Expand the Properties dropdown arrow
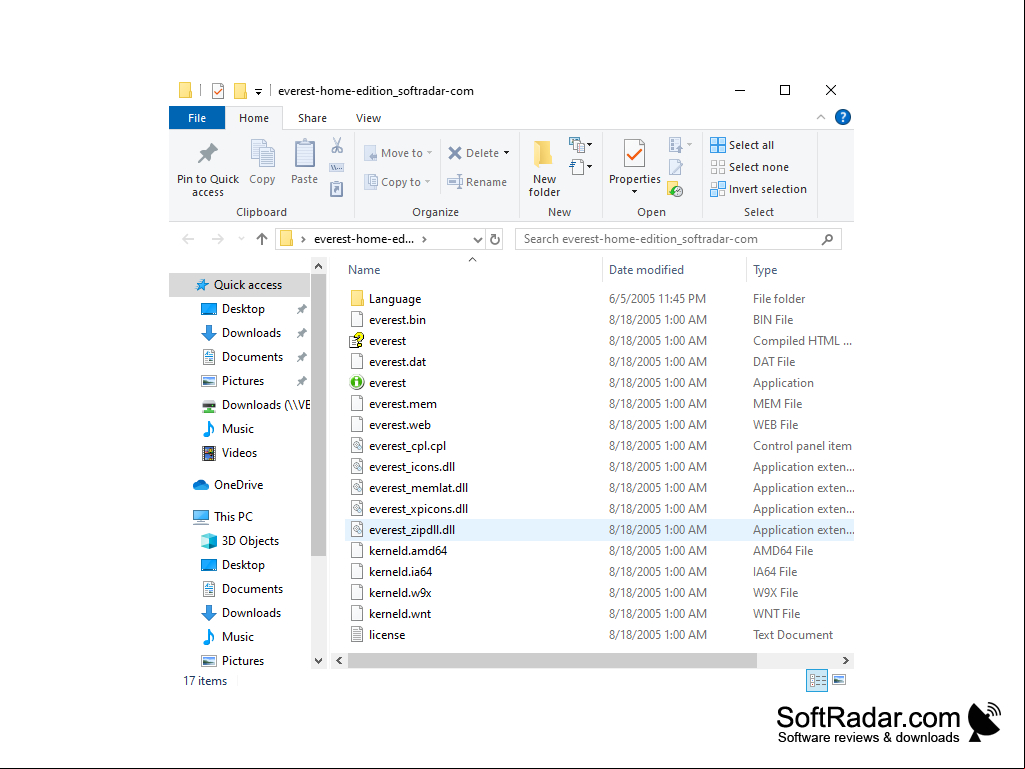Image resolution: width=1025 pixels, height=769 pixels. (x=634, y=192)
